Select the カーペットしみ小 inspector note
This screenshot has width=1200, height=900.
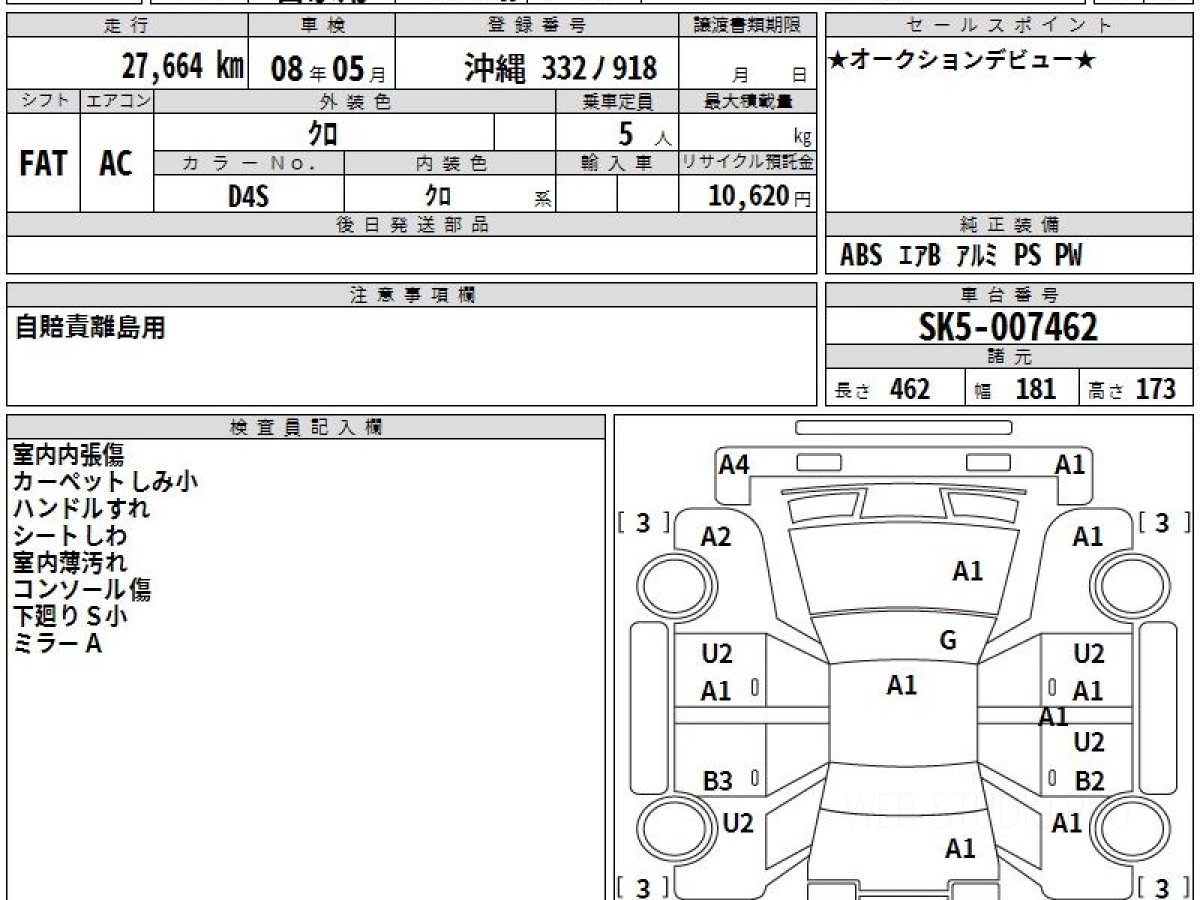[105, 482]
